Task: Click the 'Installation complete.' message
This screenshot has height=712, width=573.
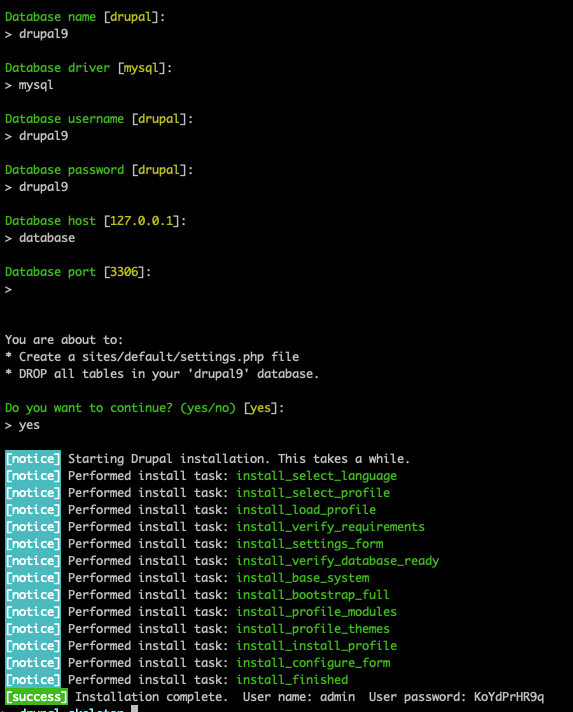Action: coord(151,697)
